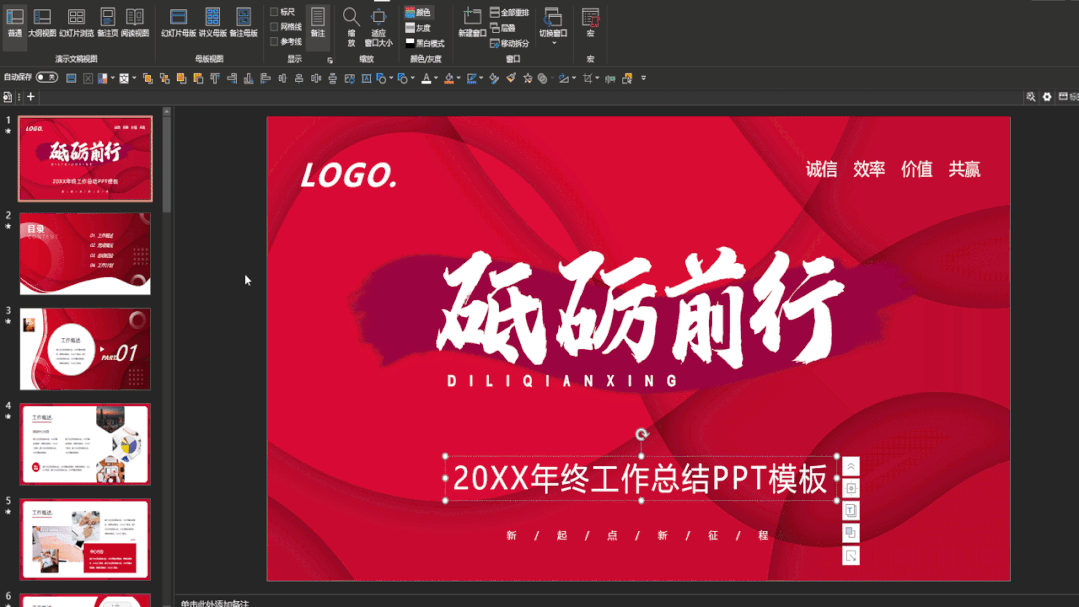
Task: Select slide 2 目录 thumbnail
Action: click(85, 253)
